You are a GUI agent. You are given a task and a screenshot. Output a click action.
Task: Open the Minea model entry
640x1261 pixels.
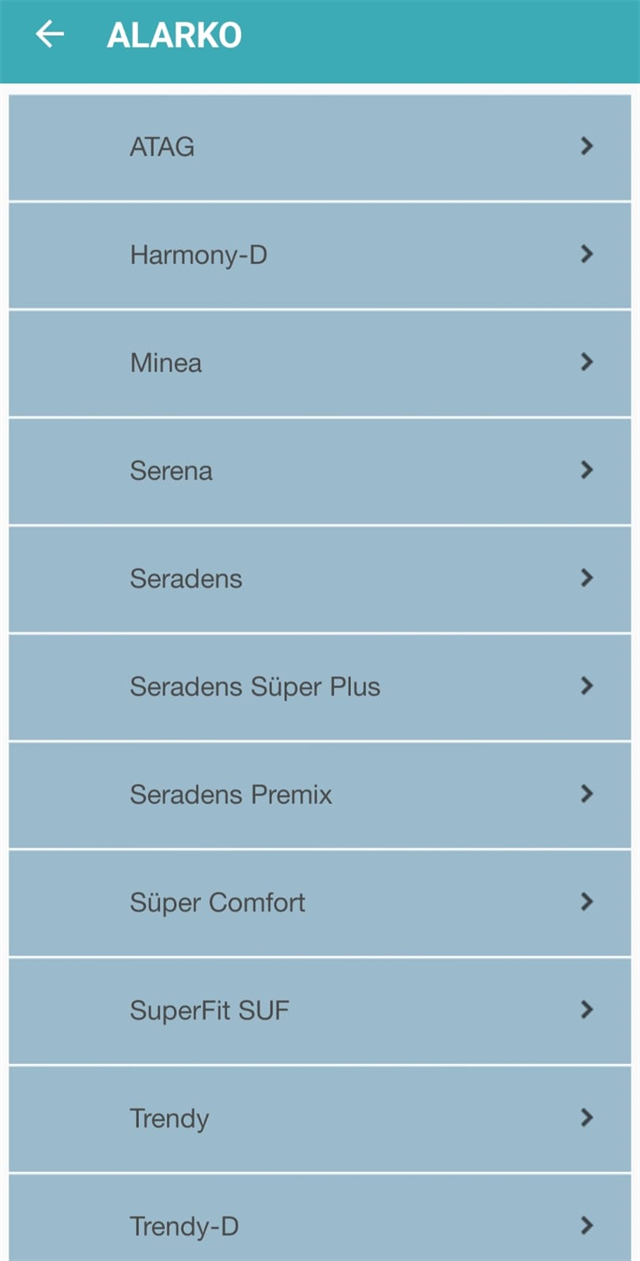(x=320, y=363)
